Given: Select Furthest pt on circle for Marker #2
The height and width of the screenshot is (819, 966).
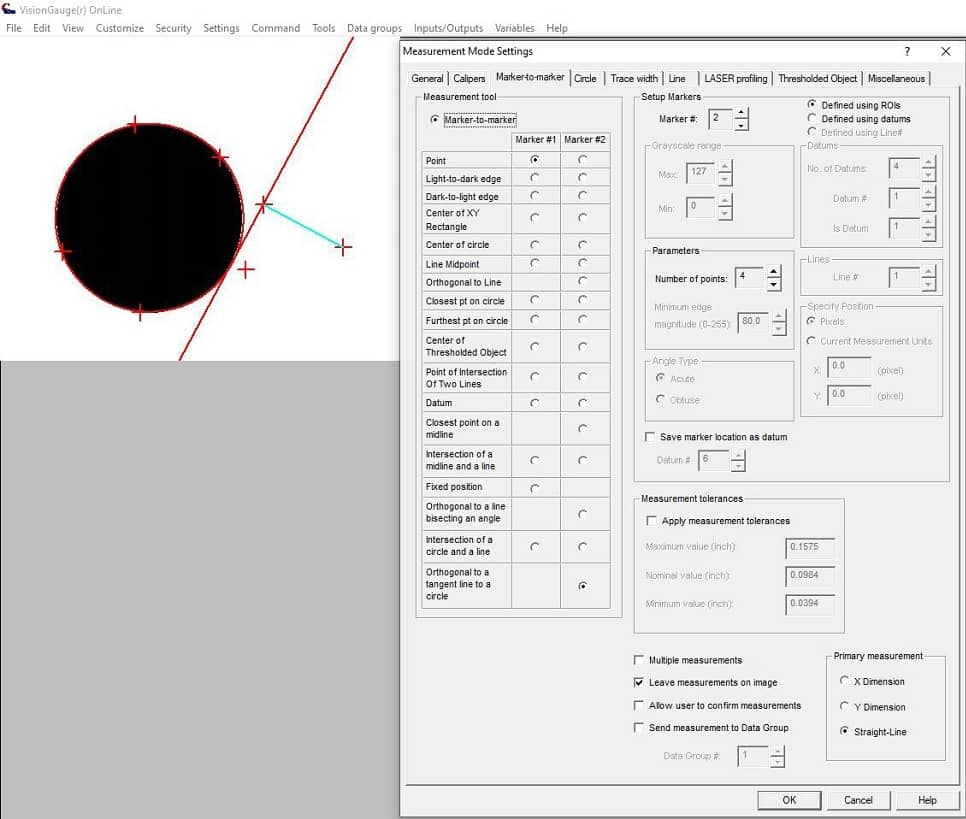Looking at the screenshot, I should click(583, 319).
